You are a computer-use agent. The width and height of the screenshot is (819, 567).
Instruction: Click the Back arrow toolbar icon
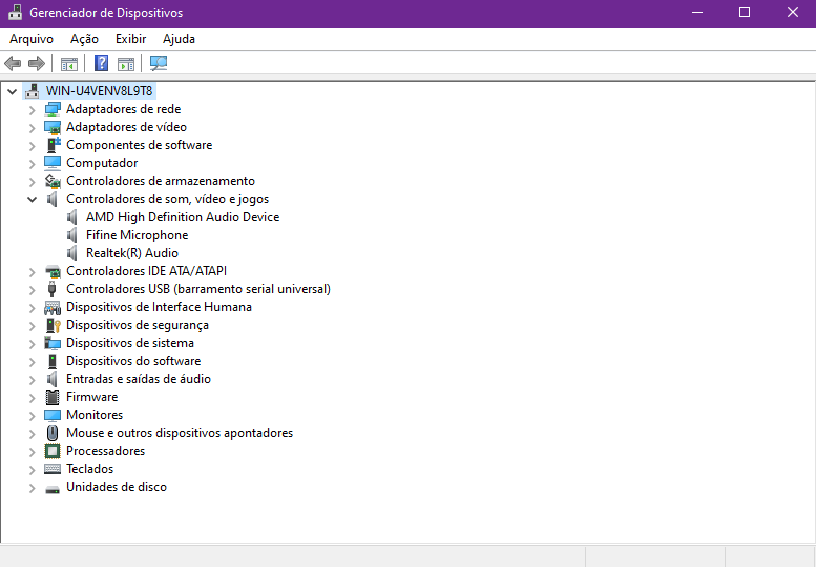tap(13, 64)
